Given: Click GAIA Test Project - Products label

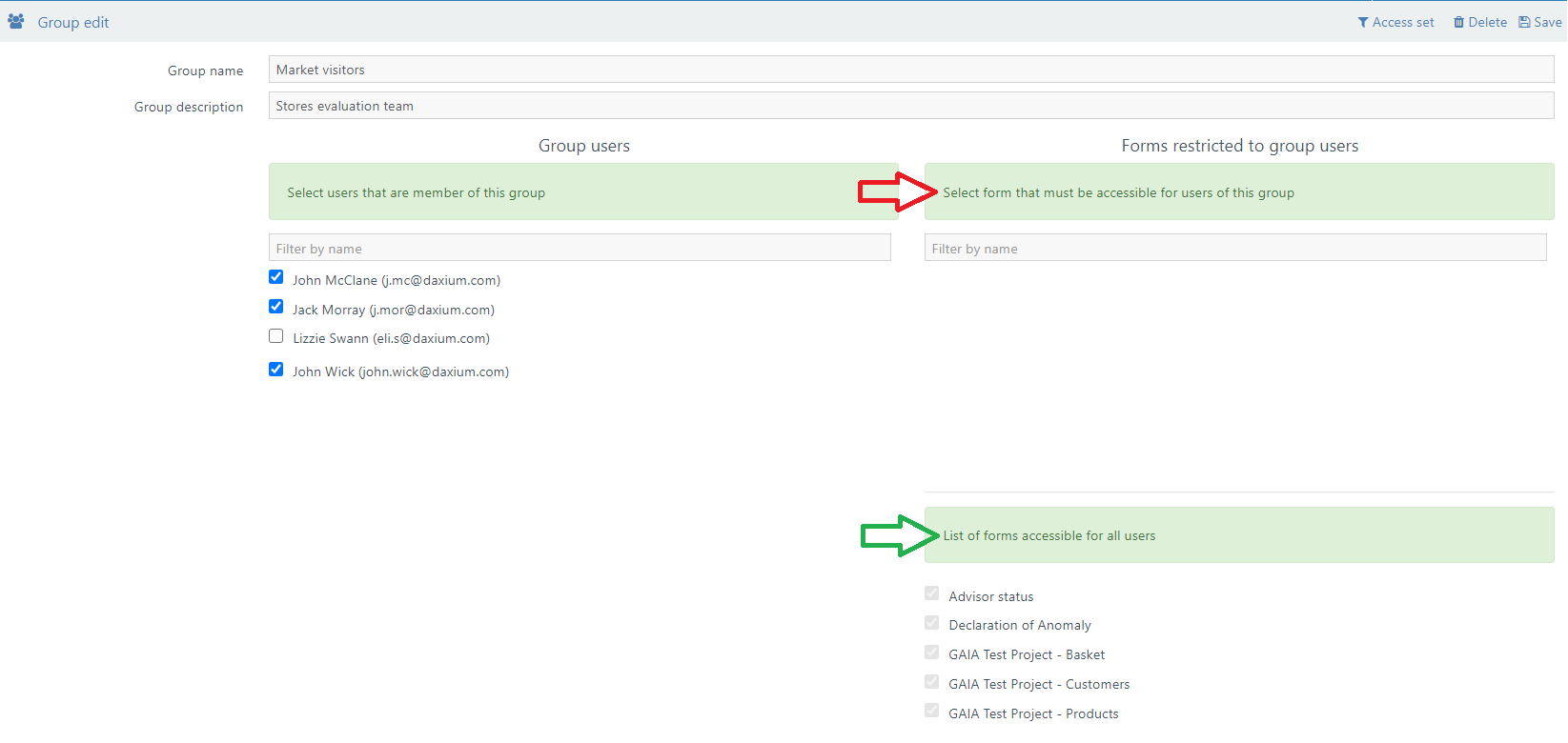Looking at the screenshot, I should [x=1033, y=713].
